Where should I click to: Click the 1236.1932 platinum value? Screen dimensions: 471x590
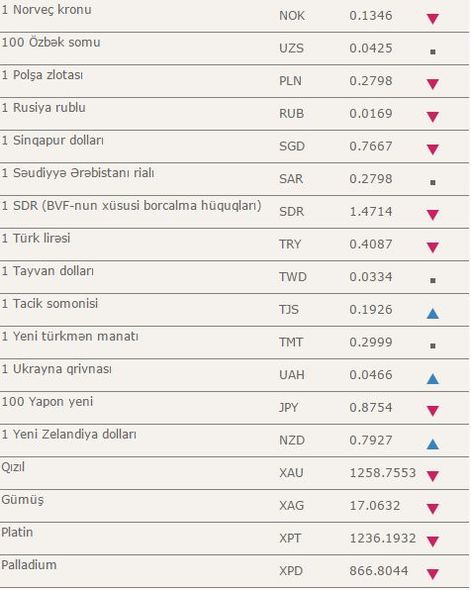click(383, 538)
